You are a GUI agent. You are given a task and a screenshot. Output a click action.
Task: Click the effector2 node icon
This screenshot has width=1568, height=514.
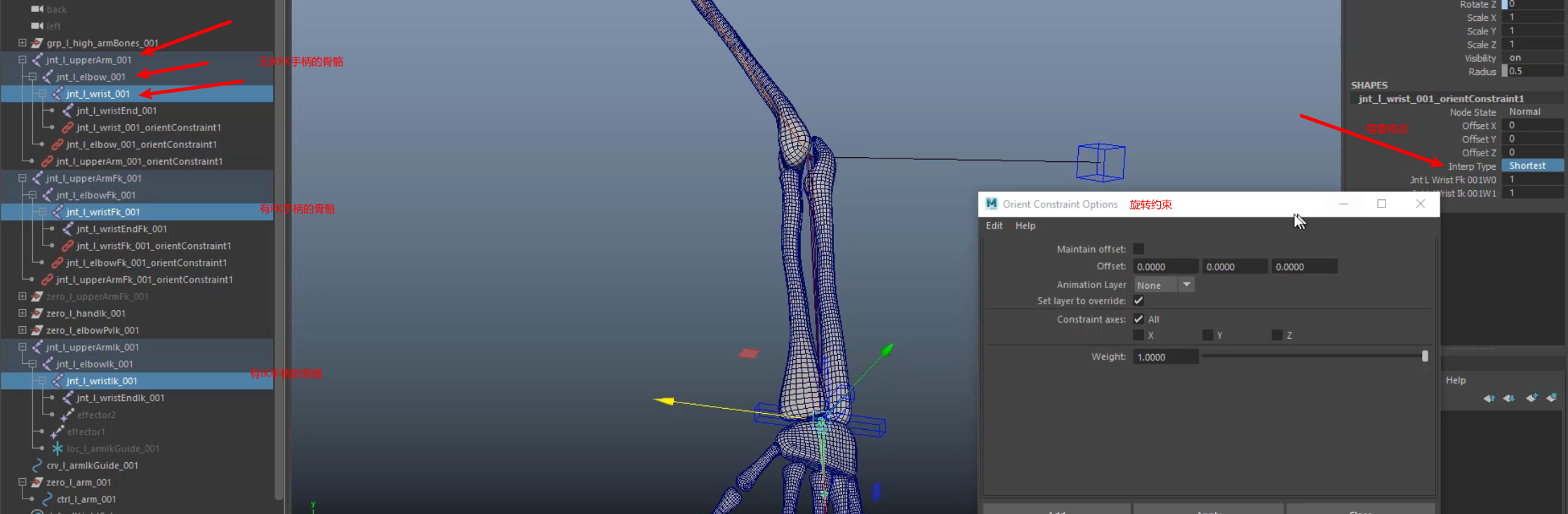click(x=68, y=415)
